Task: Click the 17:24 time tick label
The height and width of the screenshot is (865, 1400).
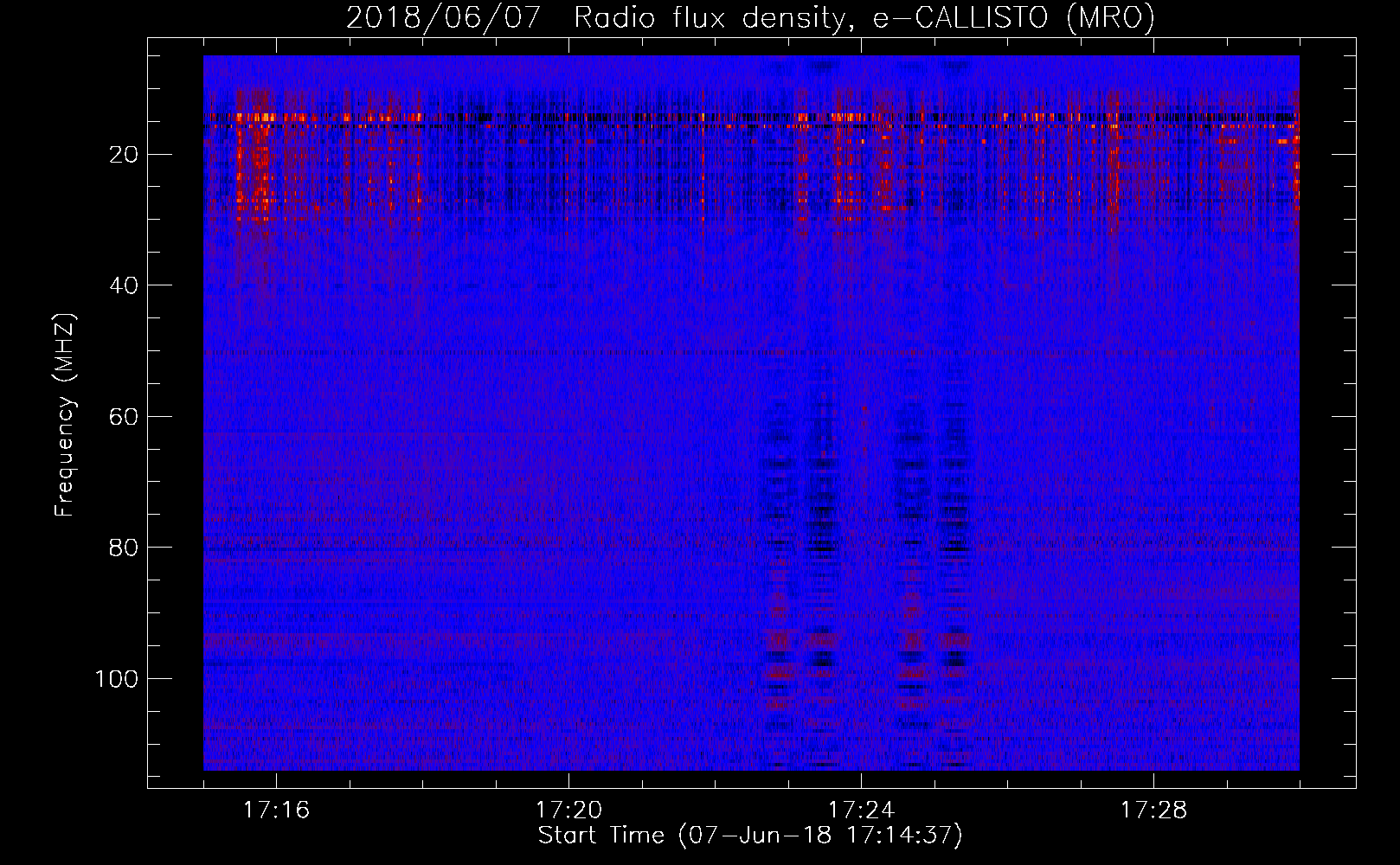Action: 861,811
